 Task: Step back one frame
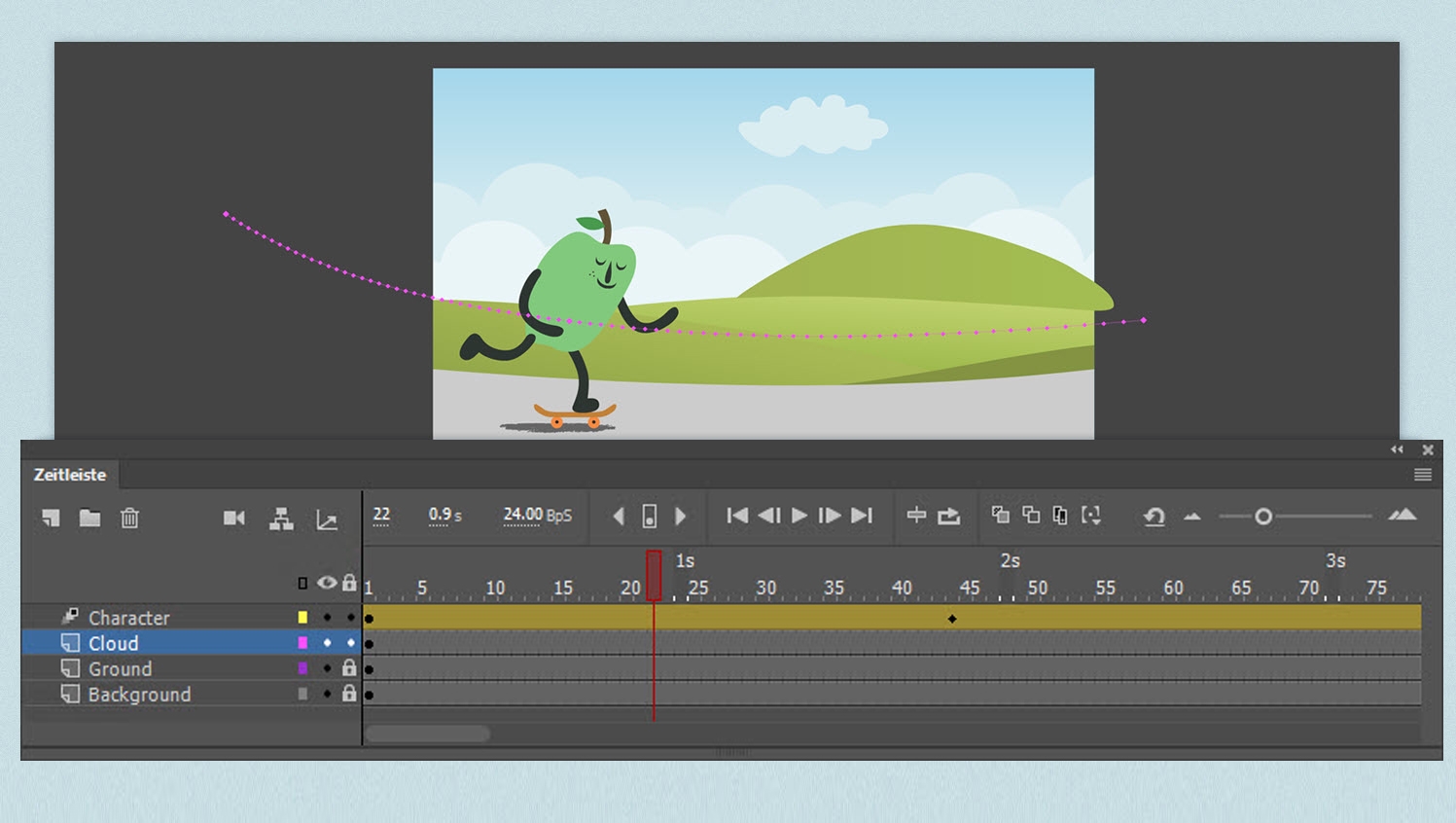[x=768, y=516]
